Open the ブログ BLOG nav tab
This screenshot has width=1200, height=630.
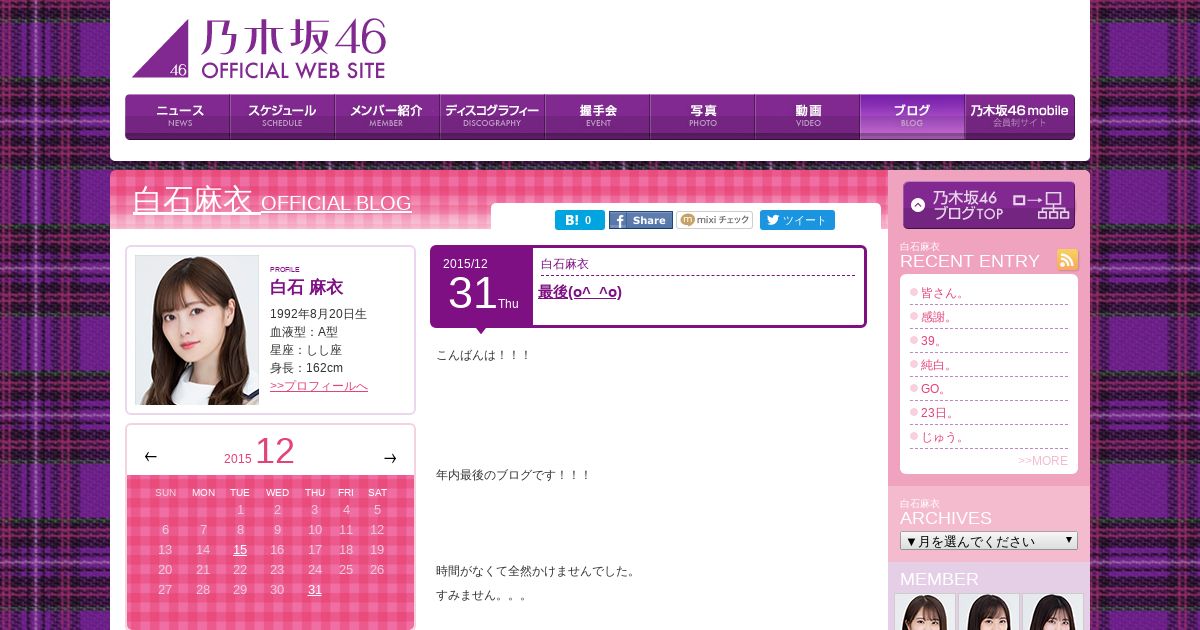[912, 116]
